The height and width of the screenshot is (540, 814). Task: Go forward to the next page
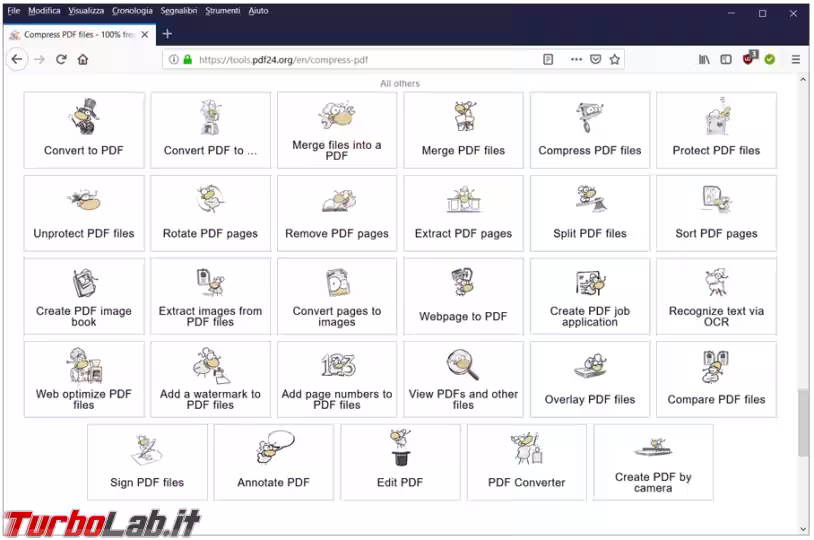tap(39, 60)
